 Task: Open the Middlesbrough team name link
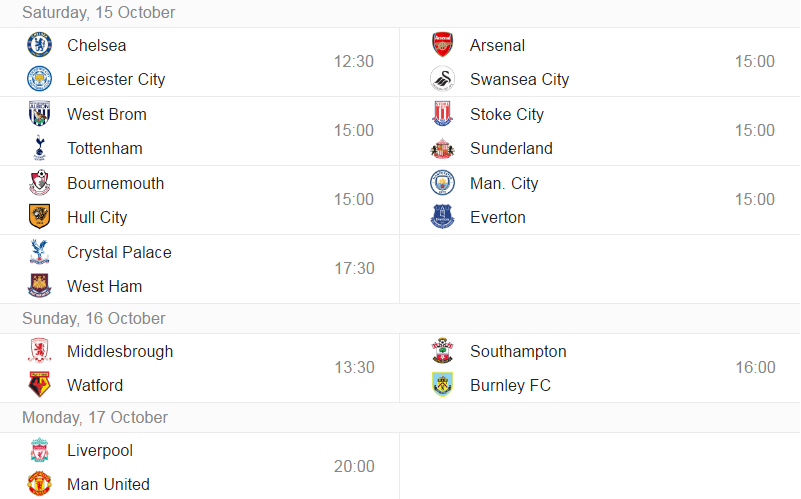tap(120, 351)
